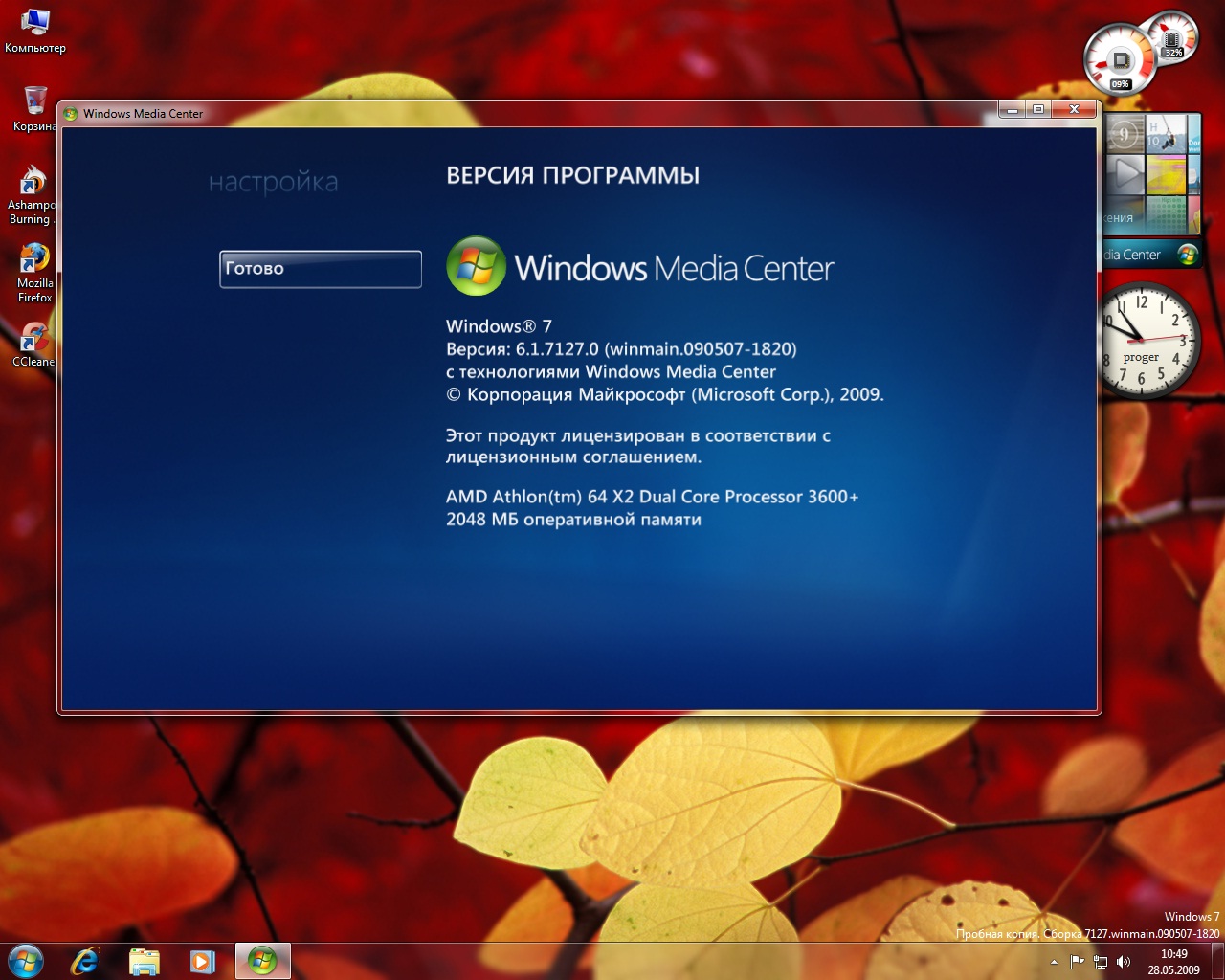Click the ВЕРСИЯ ПРОГРАММЫ heading
Viewport: 1225px width, 980px height.
[x=572, y=176]
